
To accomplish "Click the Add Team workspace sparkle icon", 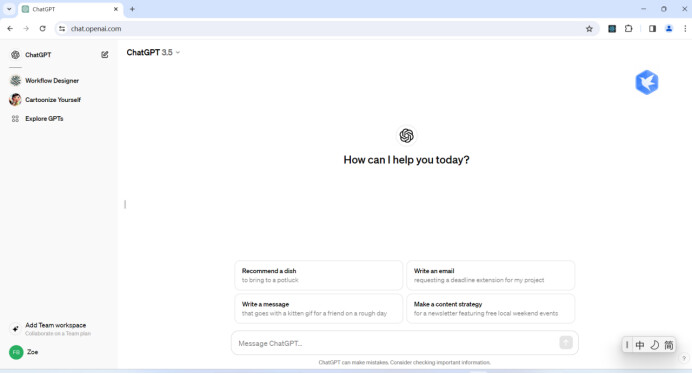I will [x=15, y=329].
